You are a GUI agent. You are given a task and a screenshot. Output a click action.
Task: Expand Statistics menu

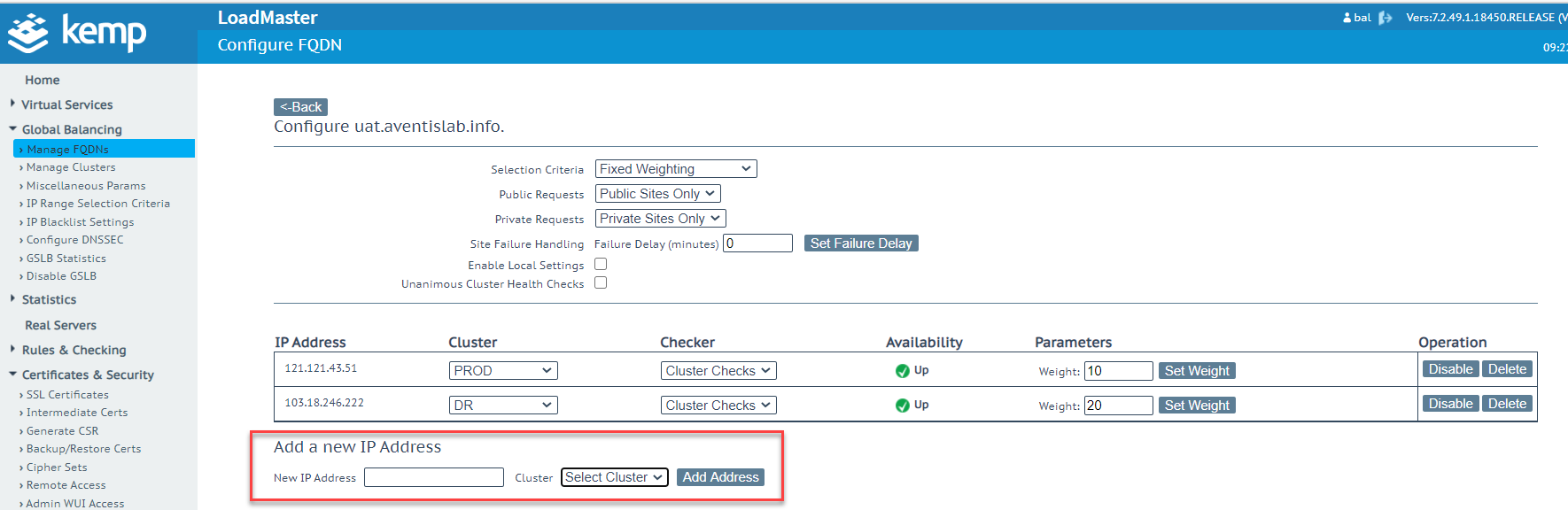49,299
